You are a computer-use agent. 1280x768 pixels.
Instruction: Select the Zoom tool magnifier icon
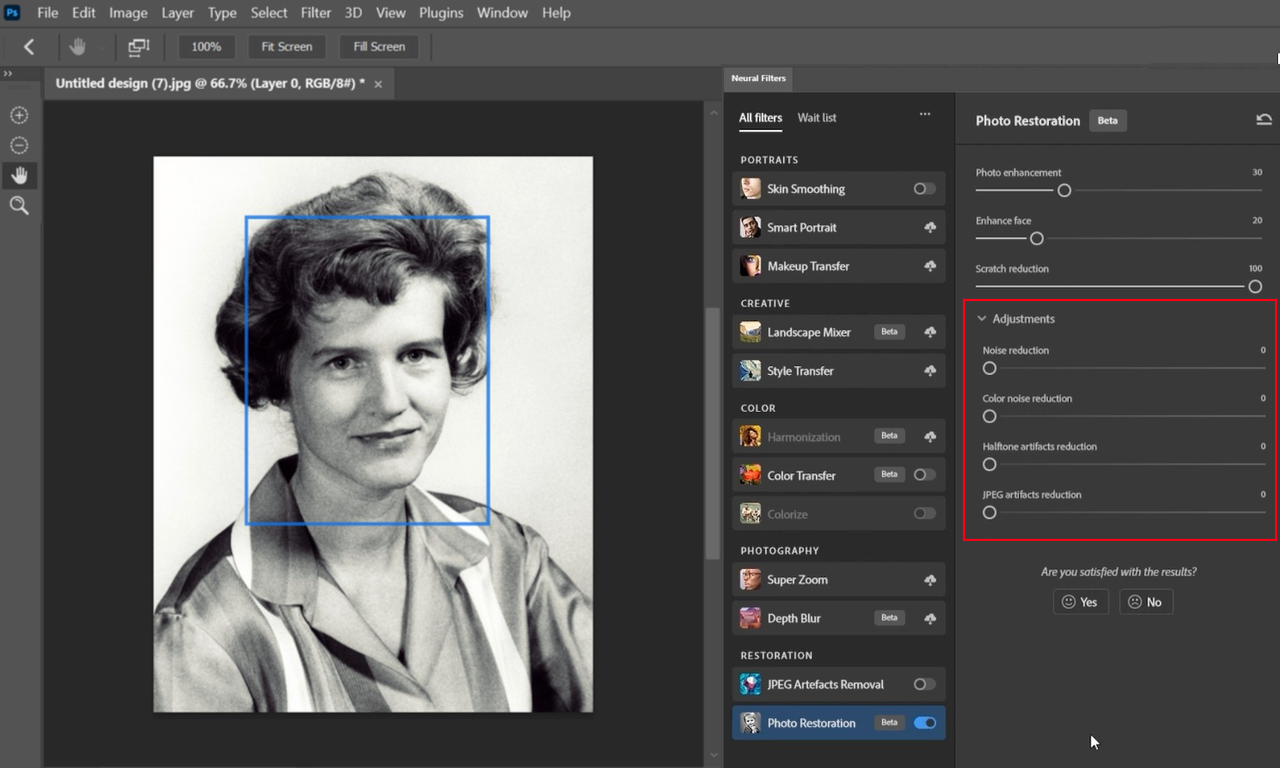19,205
